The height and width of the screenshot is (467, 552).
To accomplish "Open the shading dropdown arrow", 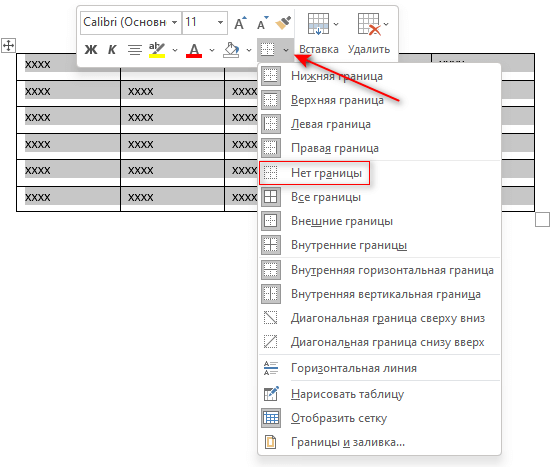I will click(249, 50).
